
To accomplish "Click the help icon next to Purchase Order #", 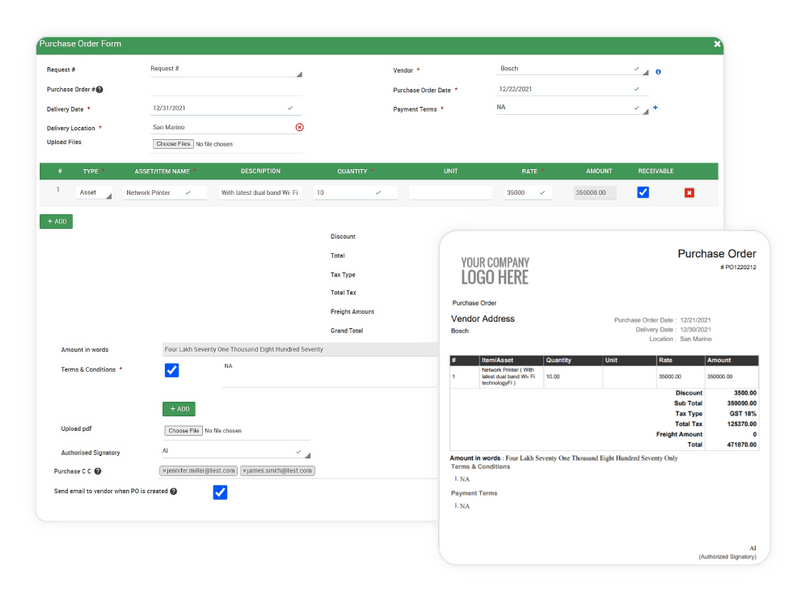I will (x=99, y=90).
